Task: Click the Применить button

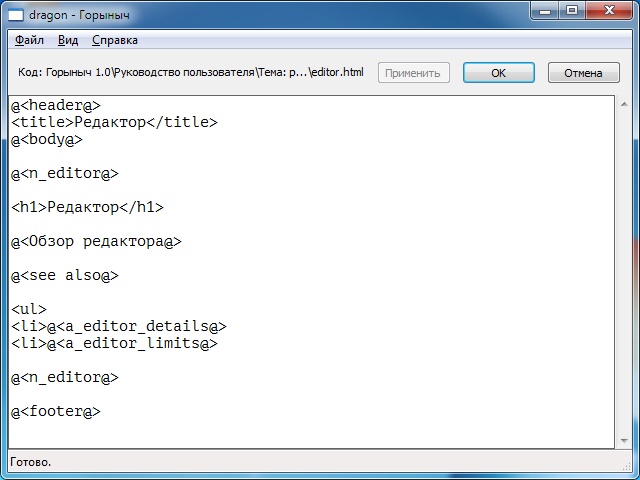Action: point(413,73)
